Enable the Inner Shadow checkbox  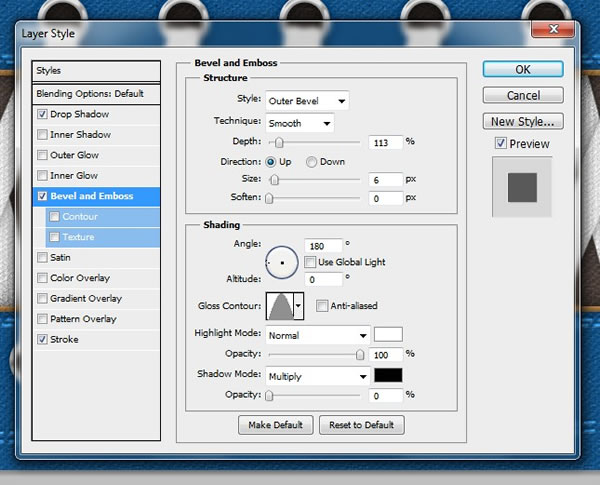click(x=42, y=135)
